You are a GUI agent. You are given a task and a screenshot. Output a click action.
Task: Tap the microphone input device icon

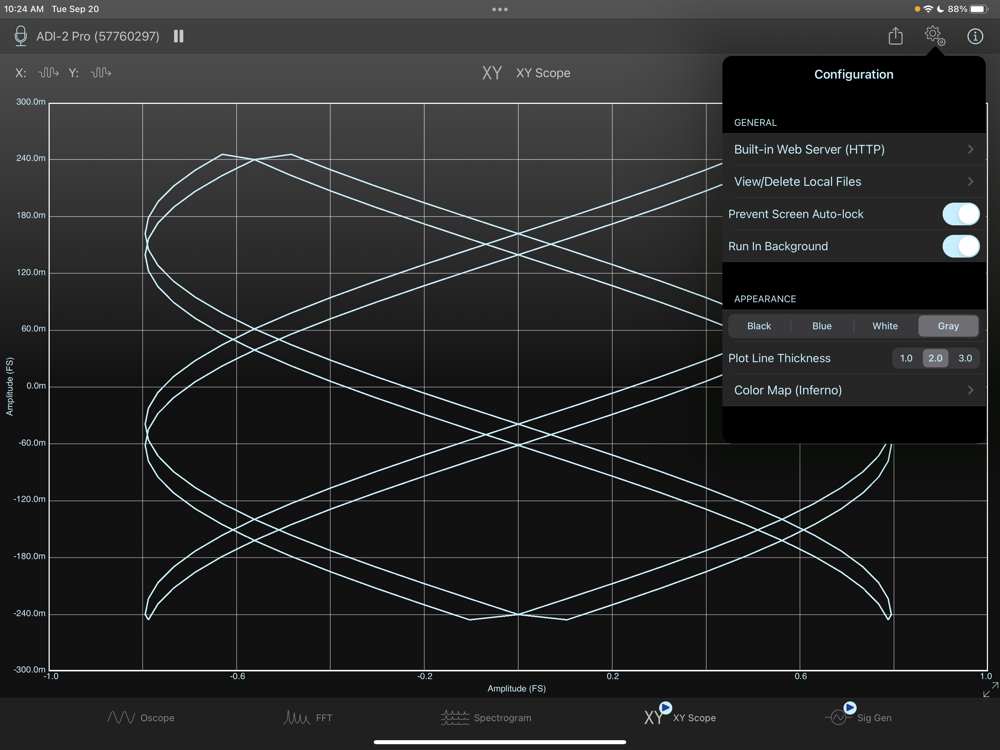click(20, 36)
